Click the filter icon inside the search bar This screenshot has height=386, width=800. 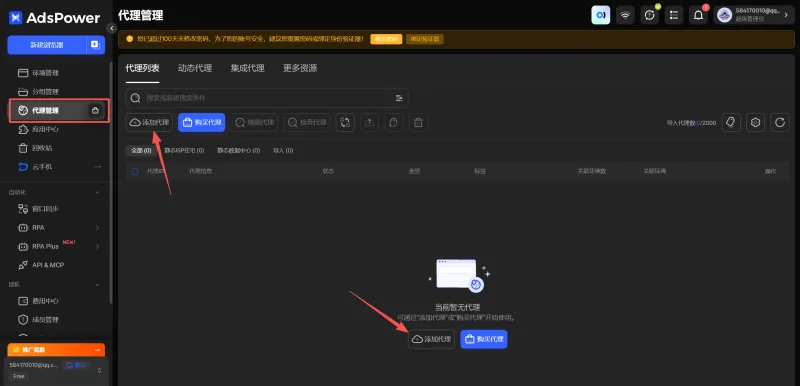pos(399,98)
